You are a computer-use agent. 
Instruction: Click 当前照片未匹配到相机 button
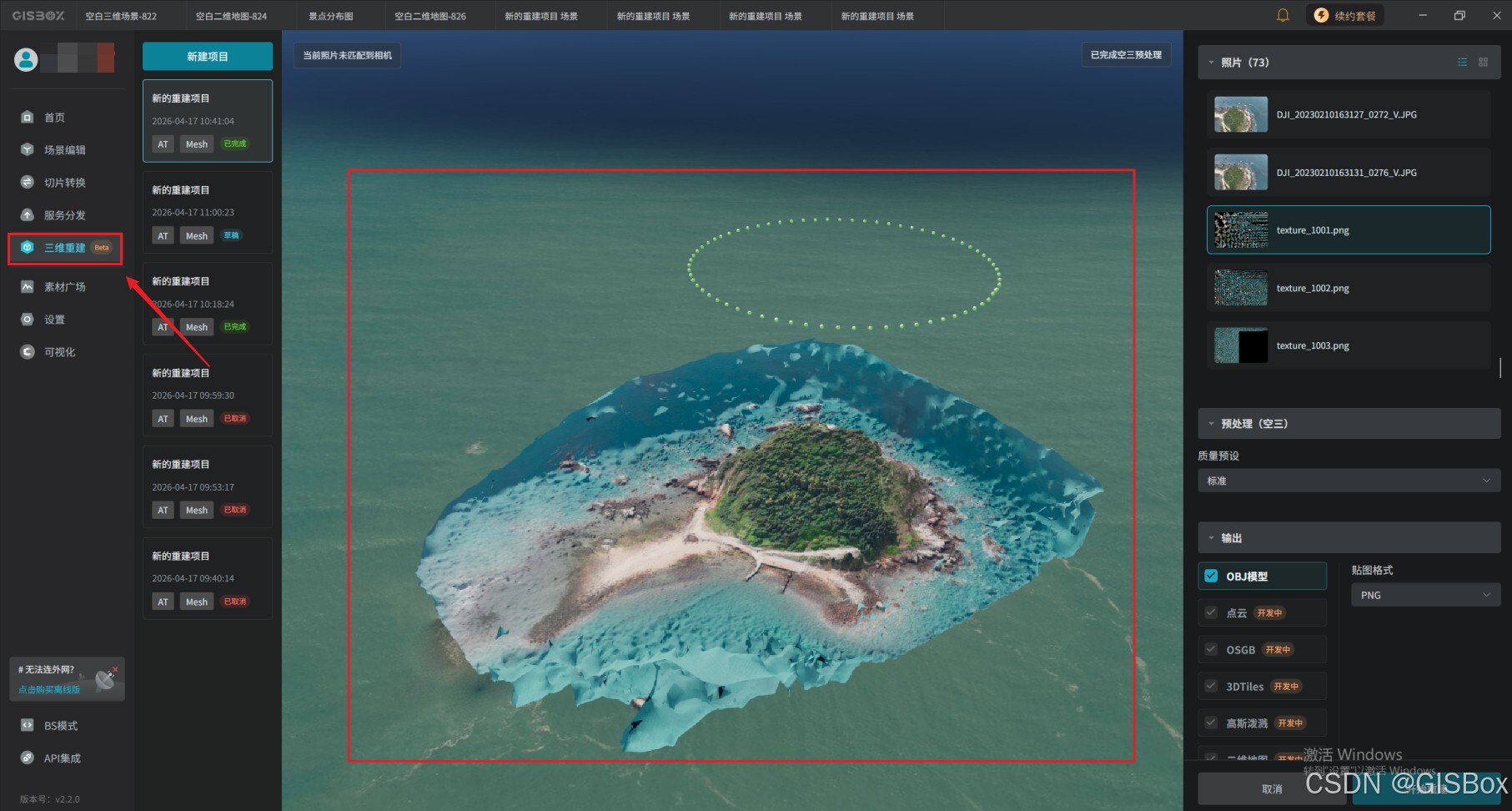pyautogui.click(x=347, y=55)
